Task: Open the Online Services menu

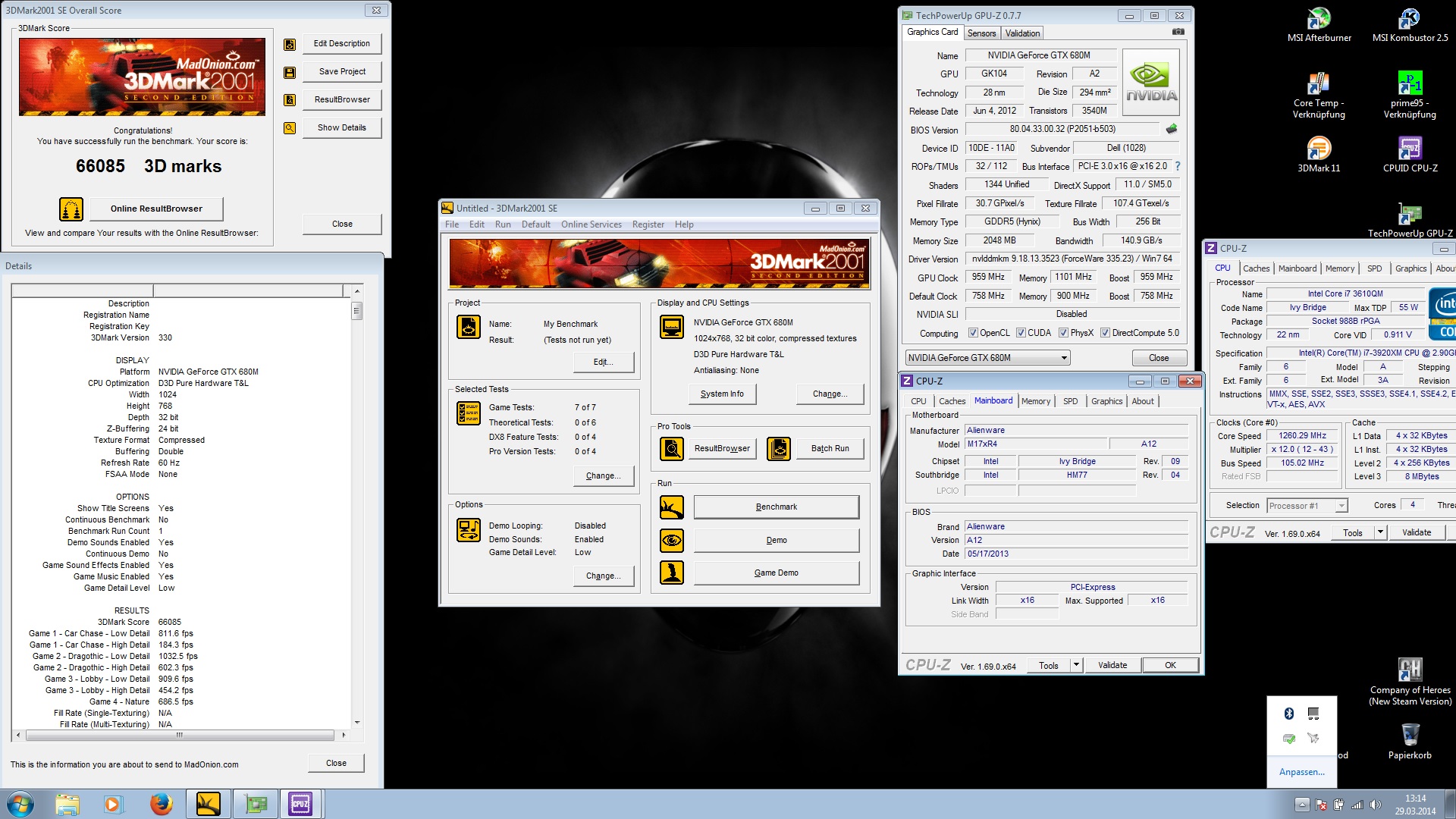Action: pyautogui.click(x=591, y=224)
